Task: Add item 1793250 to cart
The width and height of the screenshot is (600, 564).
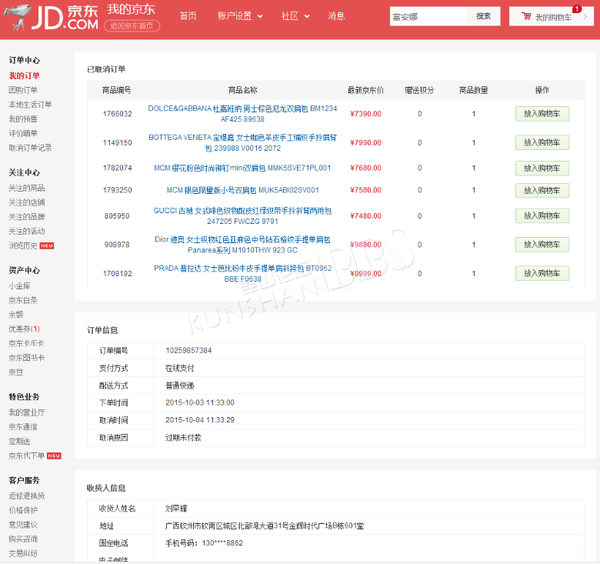Action: (x=542, y=190)
